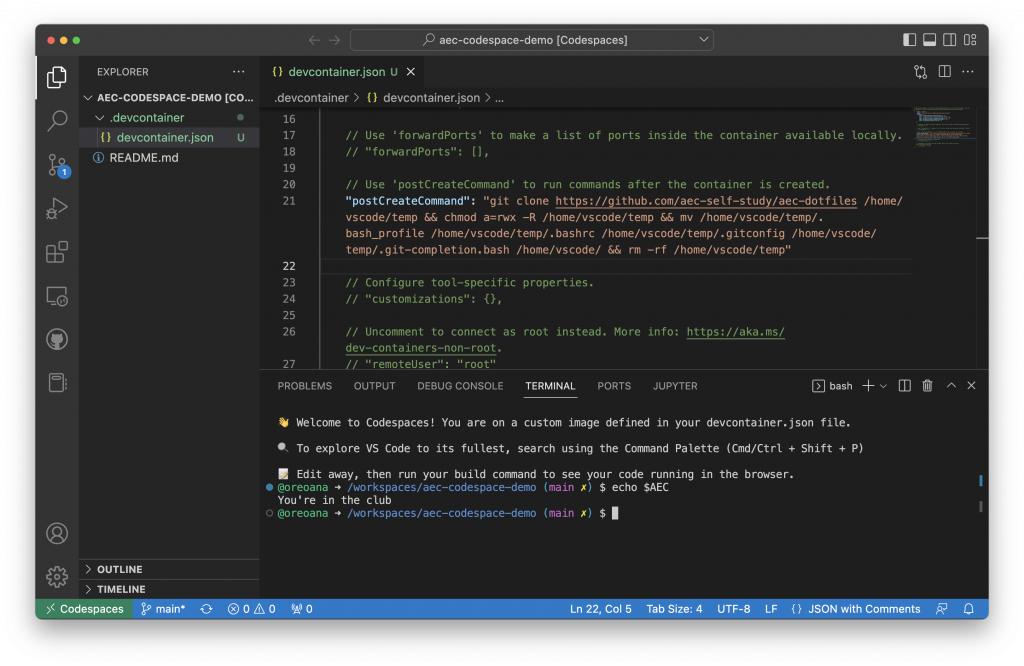Synchronize changes with the sync icon
The width and height of the screenshot is (1024, 666).
tap(206, 609)
